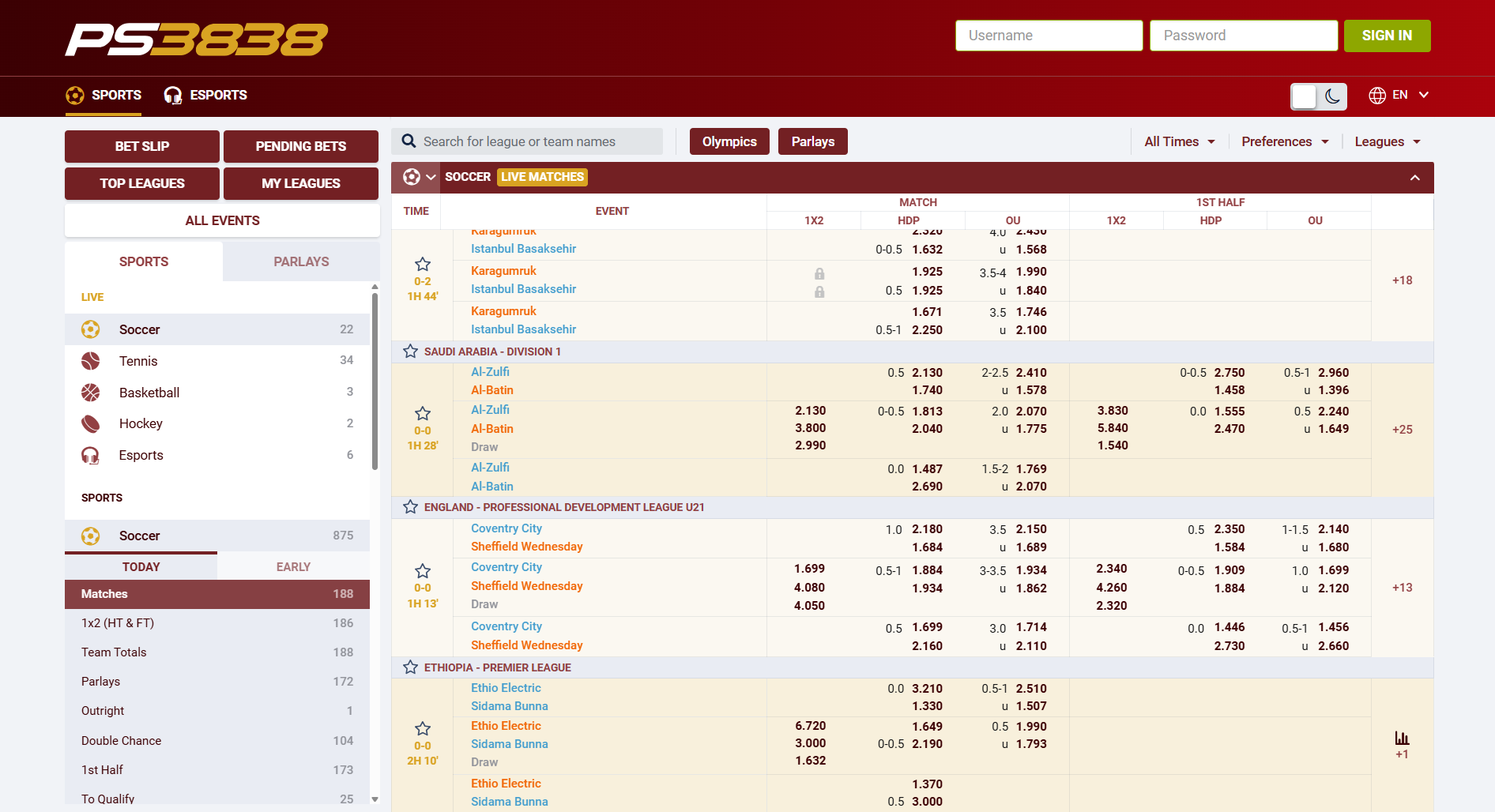1495x812 pixels.
Task: Click the Parlays button in toolbar
Action: pyautogui.click(x=813, y=141)
